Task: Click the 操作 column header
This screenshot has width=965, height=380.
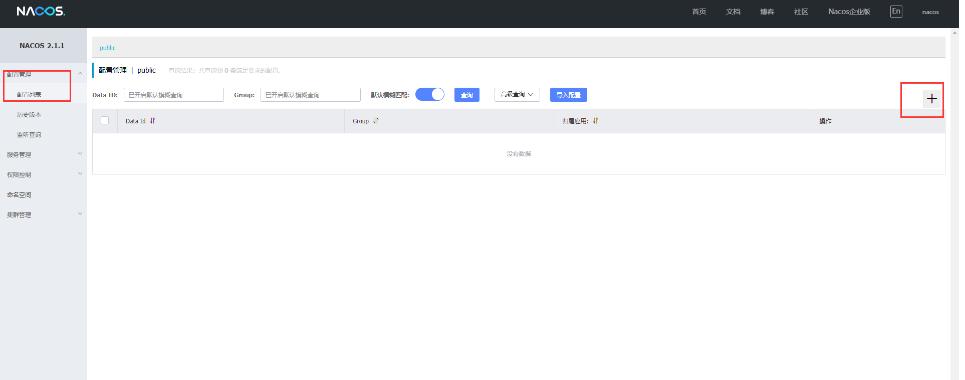Action: click(x=825, y=121)
